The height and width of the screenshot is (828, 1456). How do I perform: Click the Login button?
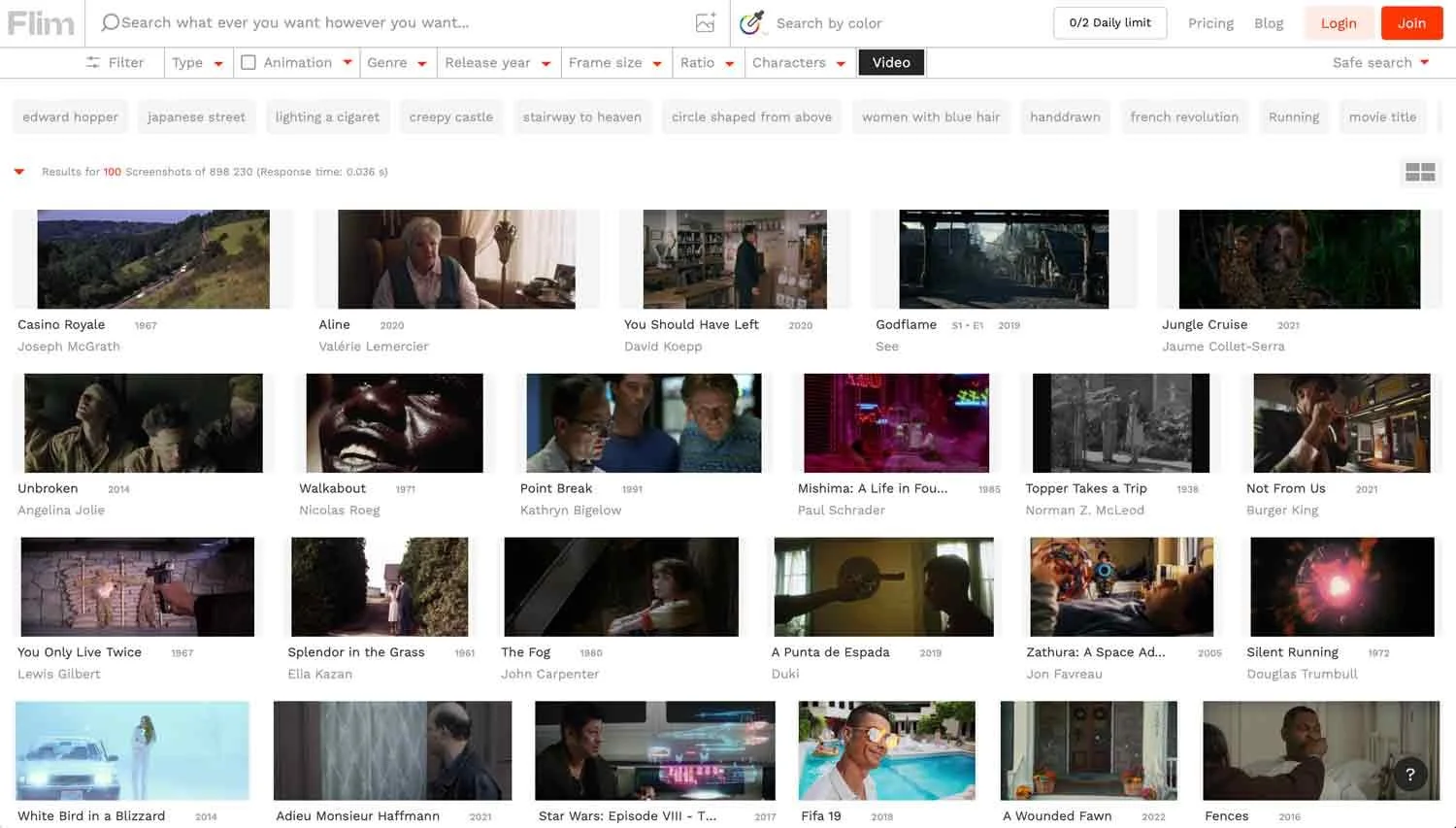[x=1339, y=23]
